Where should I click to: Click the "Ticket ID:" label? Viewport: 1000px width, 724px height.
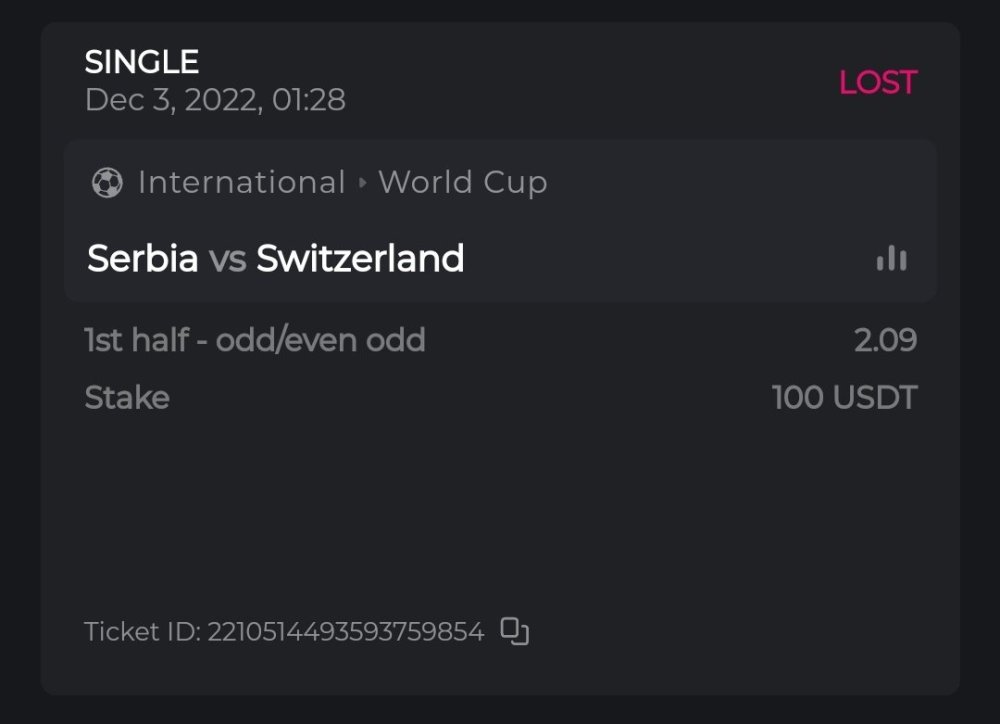(x=143, y=632)
